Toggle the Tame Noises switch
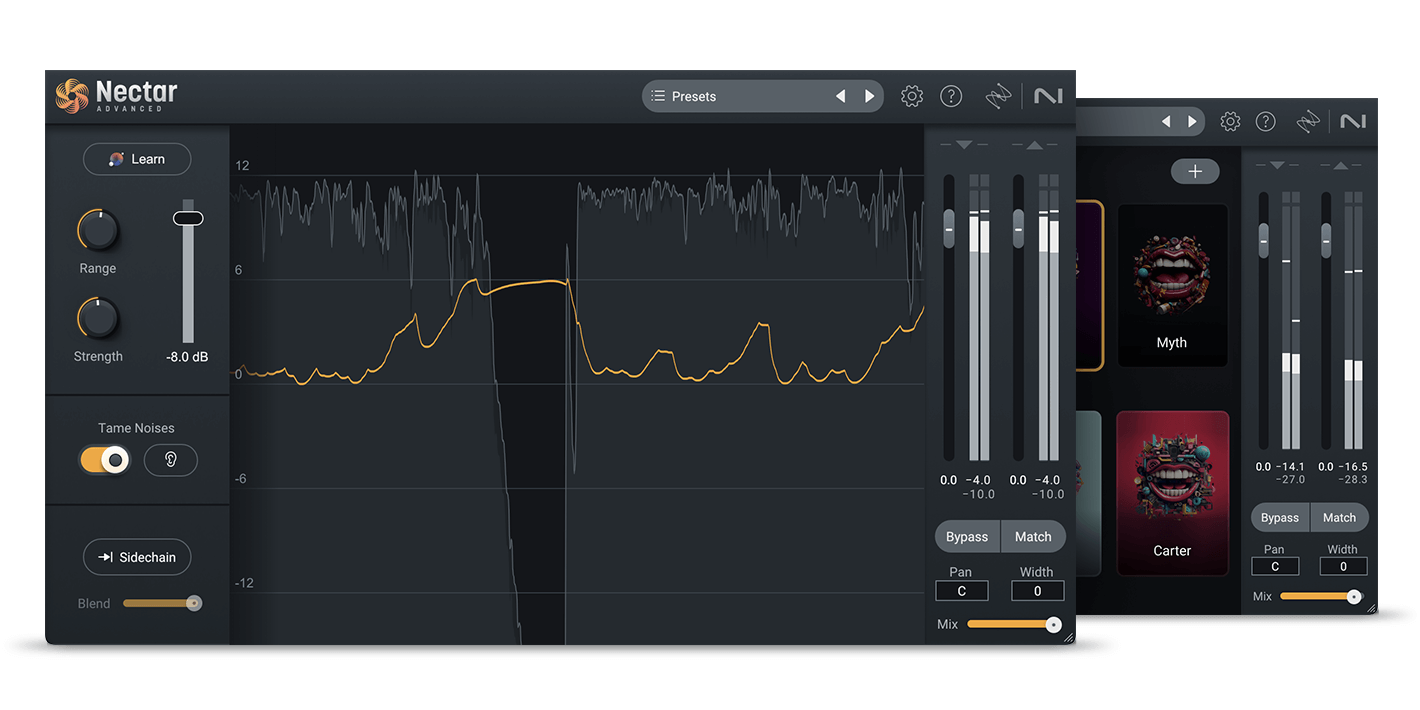Viewport: 1420px width, 710px height. pyautogui.click(x=105, y=460)
